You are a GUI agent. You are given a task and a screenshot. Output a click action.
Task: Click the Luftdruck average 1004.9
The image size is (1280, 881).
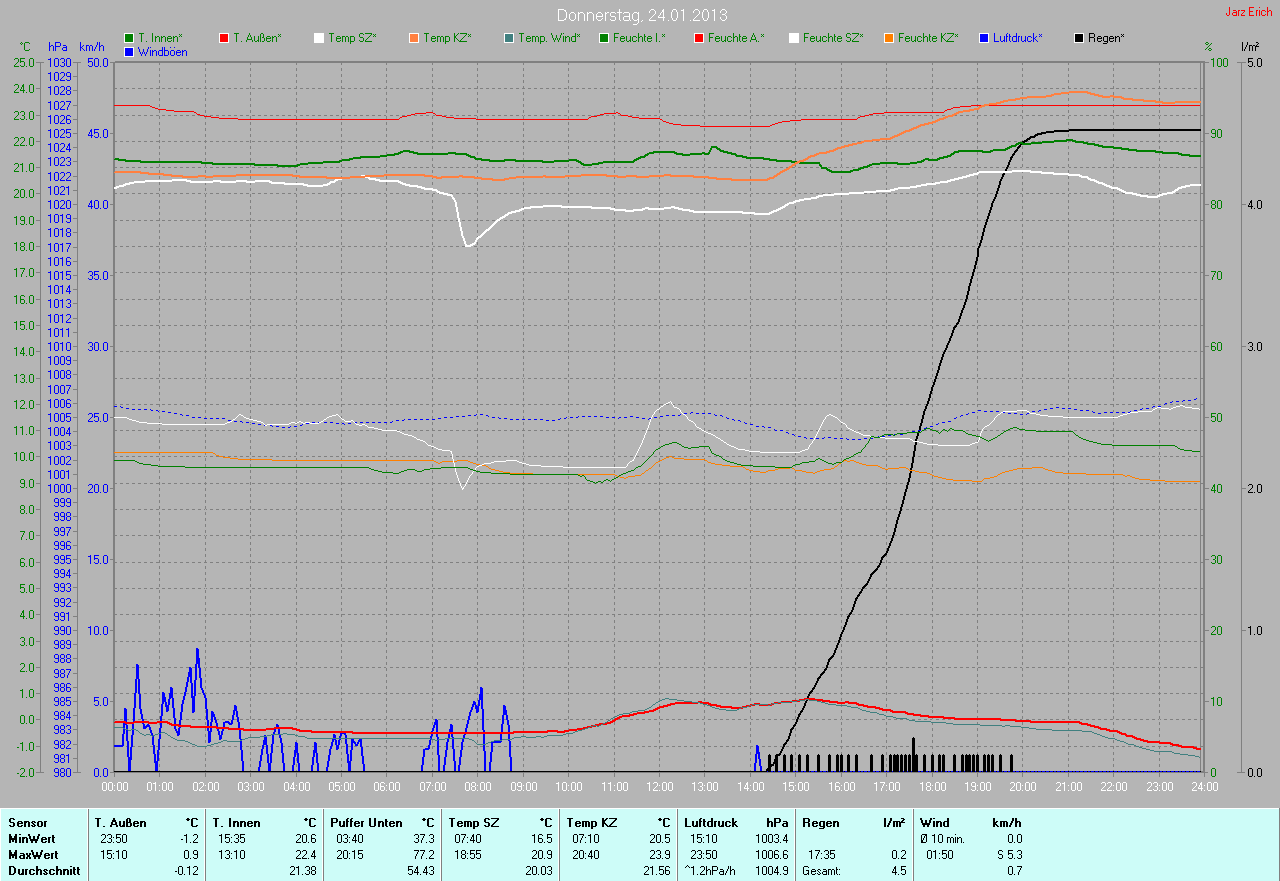770,871
